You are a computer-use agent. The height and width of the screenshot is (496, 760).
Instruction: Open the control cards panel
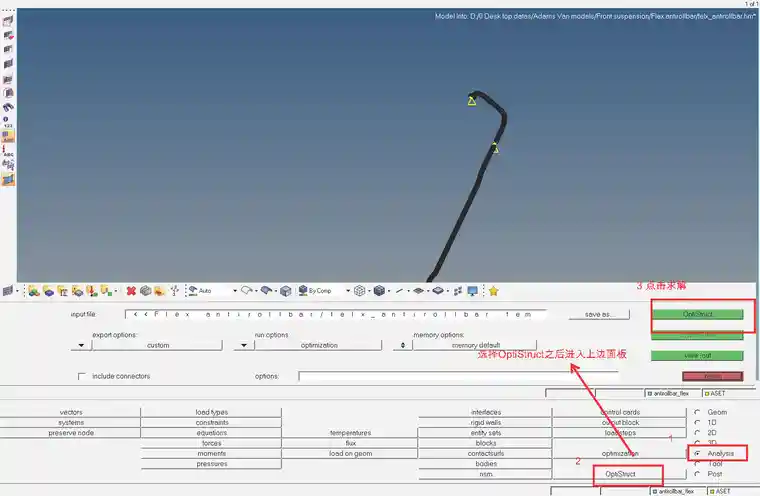pyautogui.click(x=620, y=412)
